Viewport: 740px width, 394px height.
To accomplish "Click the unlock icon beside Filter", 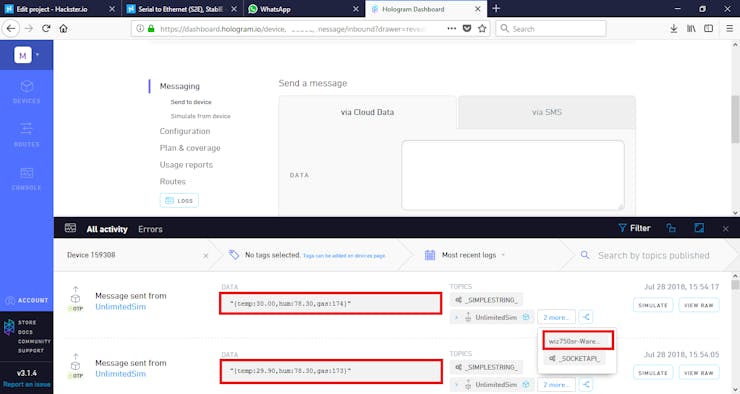I will click(671, 228).
